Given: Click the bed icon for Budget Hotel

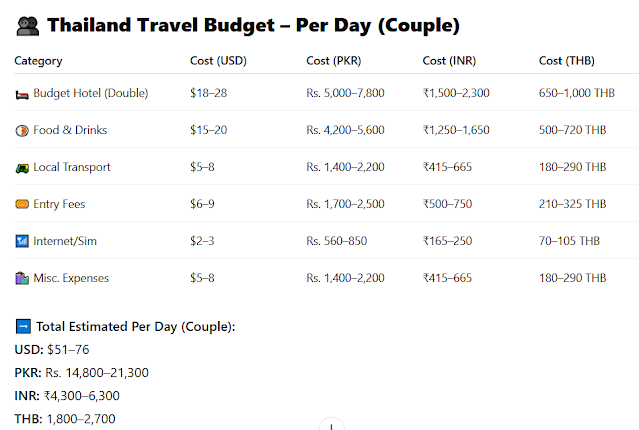Looking at the screenshot, I should [x=22, y=95].
